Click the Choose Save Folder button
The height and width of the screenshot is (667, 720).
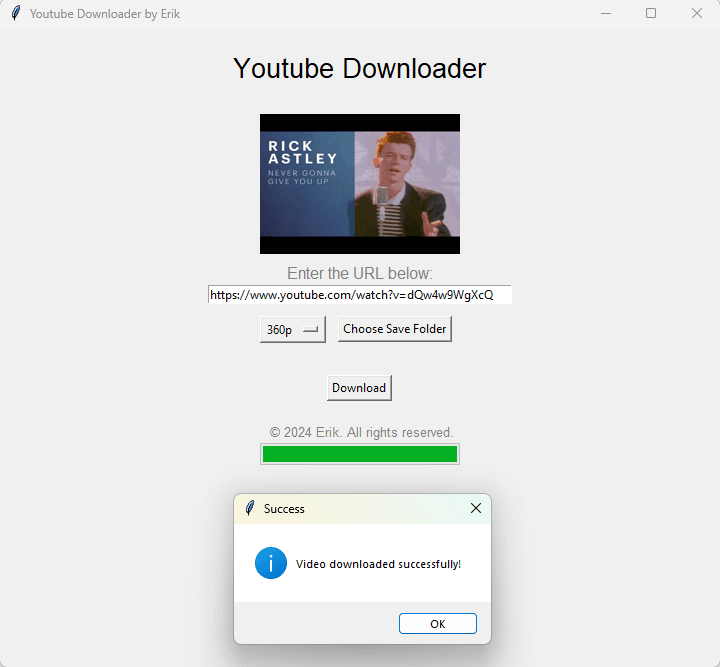(395, 329)
